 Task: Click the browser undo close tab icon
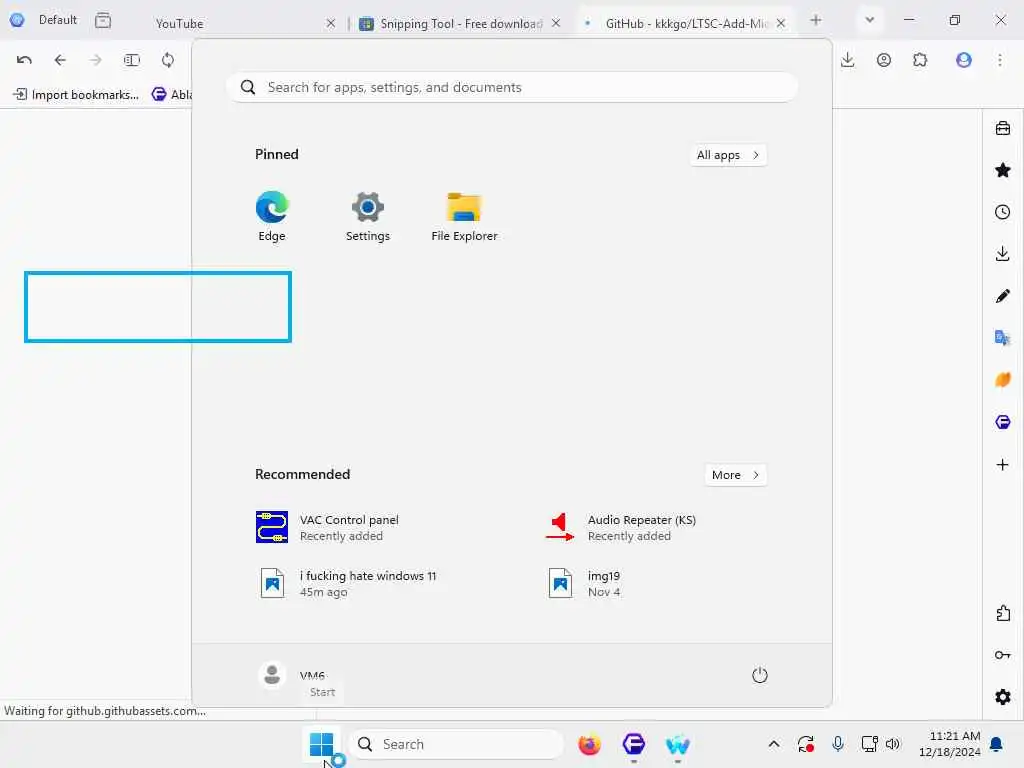tap(24, 60)
